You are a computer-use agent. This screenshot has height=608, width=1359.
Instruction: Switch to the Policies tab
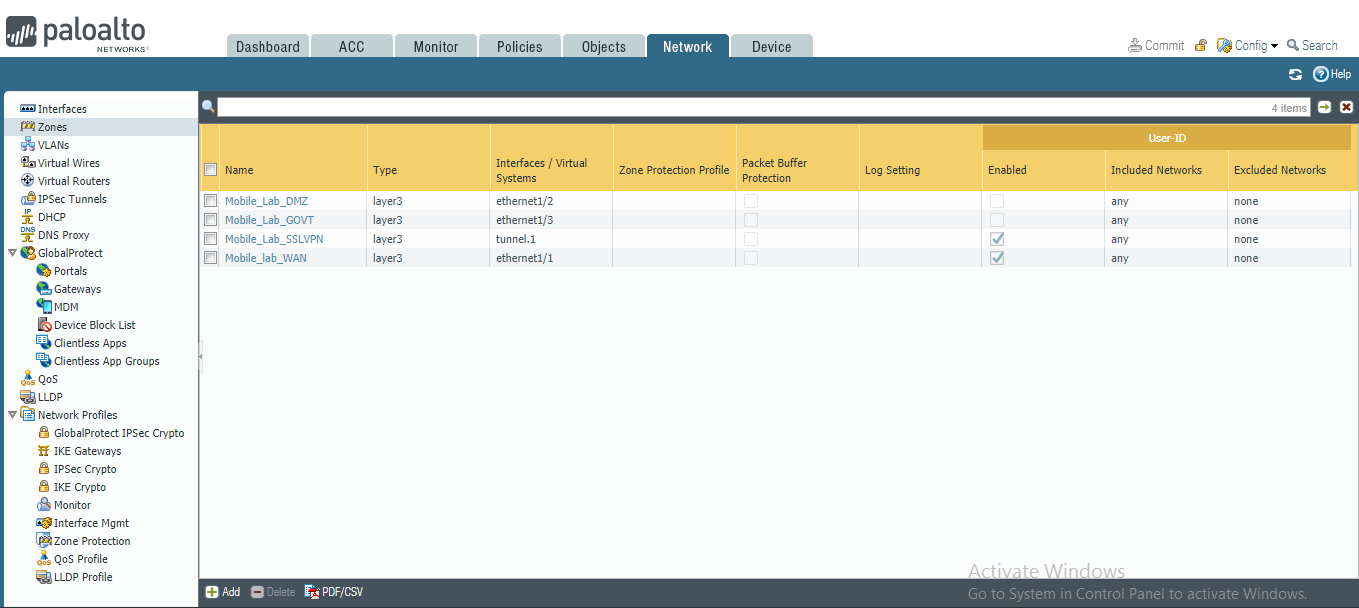519,45
